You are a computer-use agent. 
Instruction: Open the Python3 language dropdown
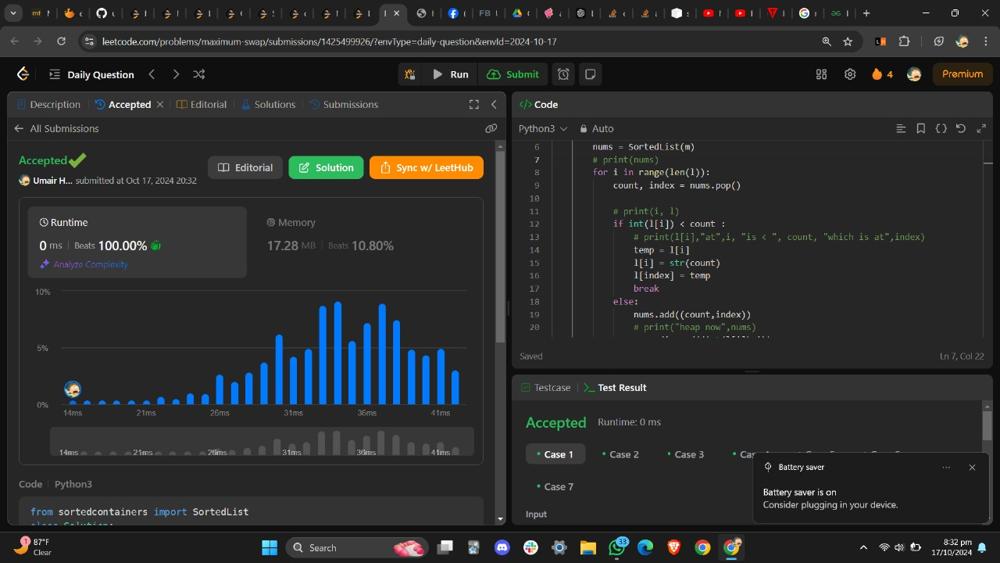(542, 128)
